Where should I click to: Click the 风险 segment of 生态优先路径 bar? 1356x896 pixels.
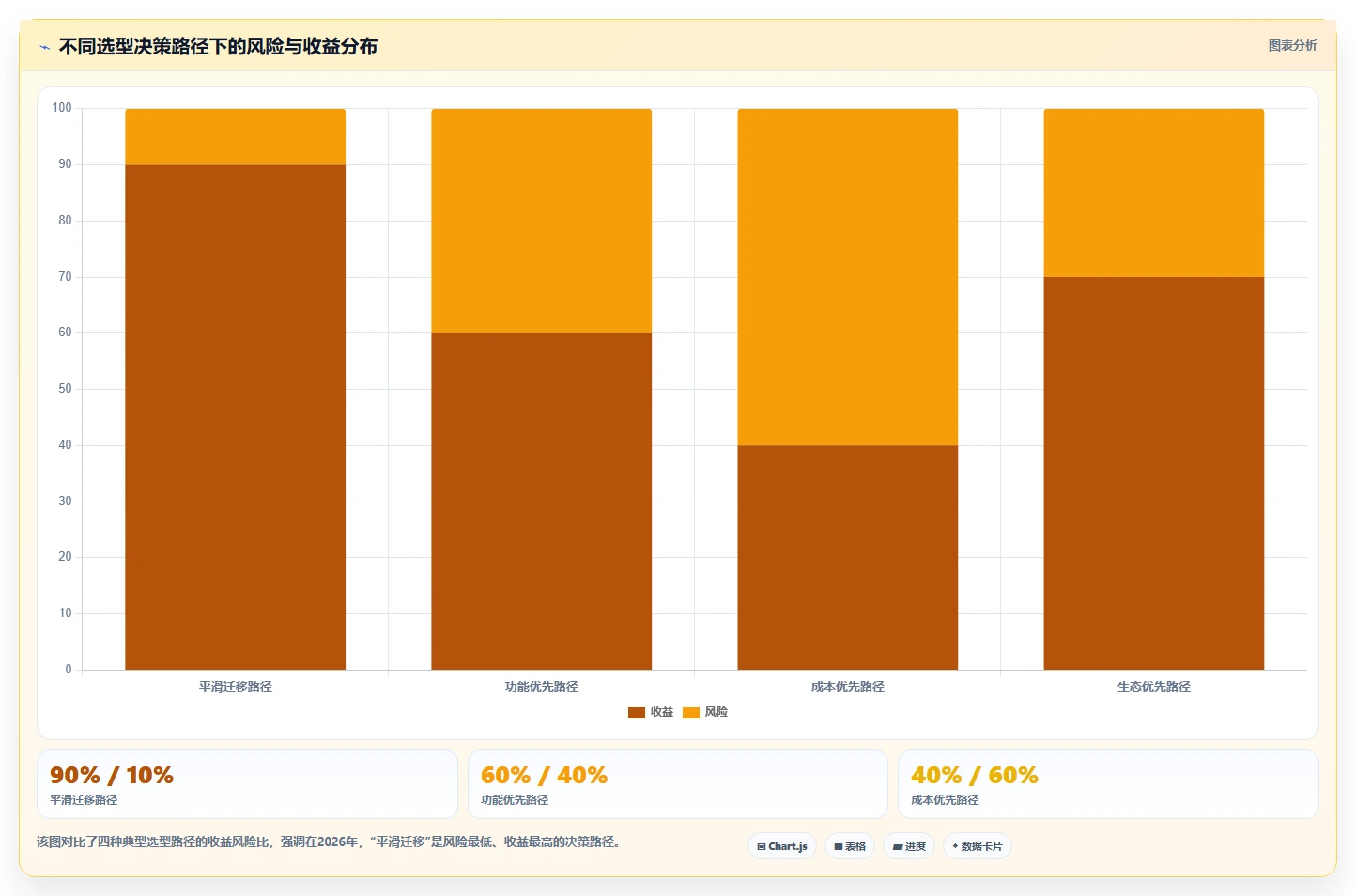coord(1154,193)
